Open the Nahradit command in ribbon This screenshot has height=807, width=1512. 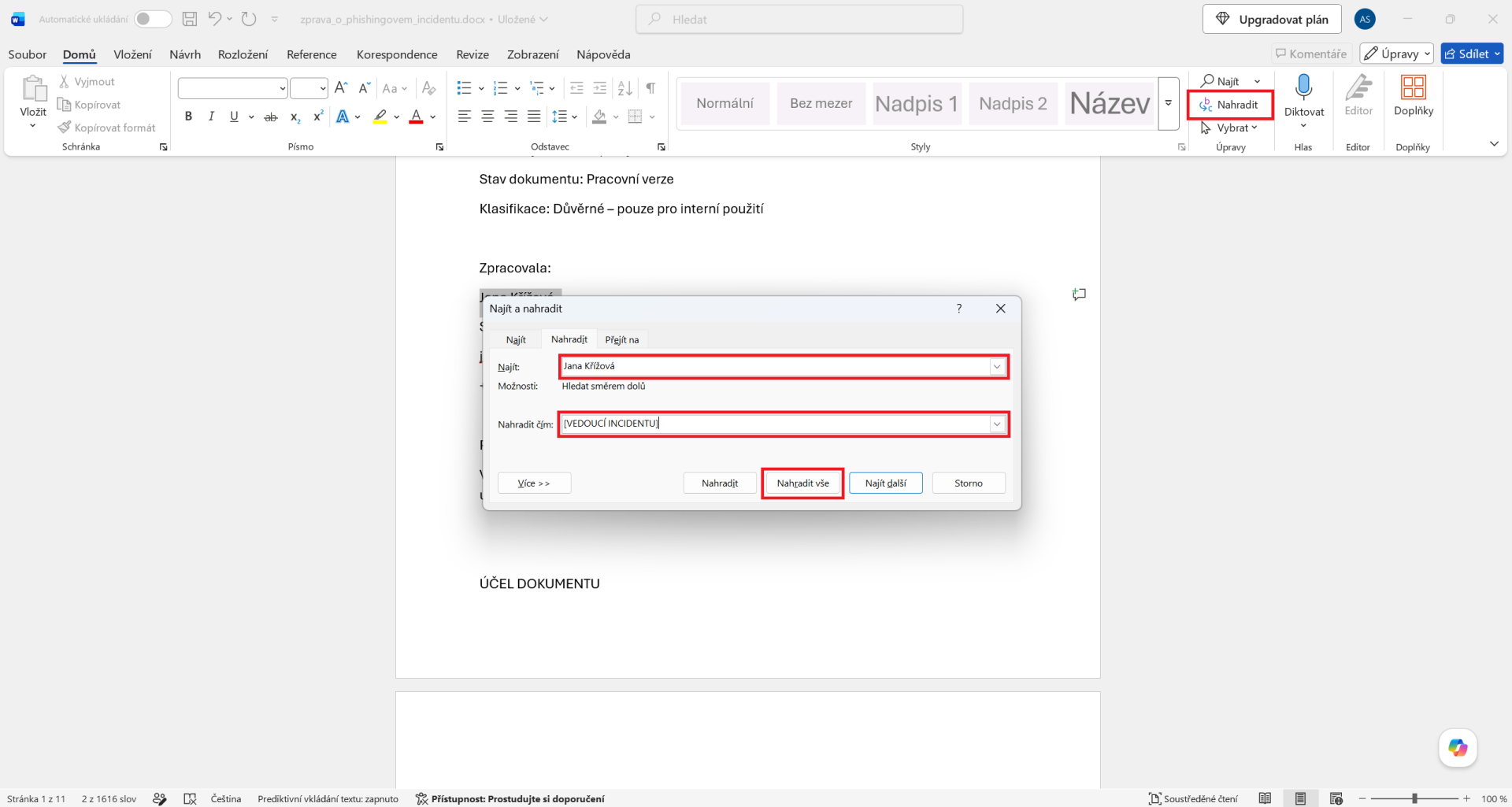(1229, 105)
